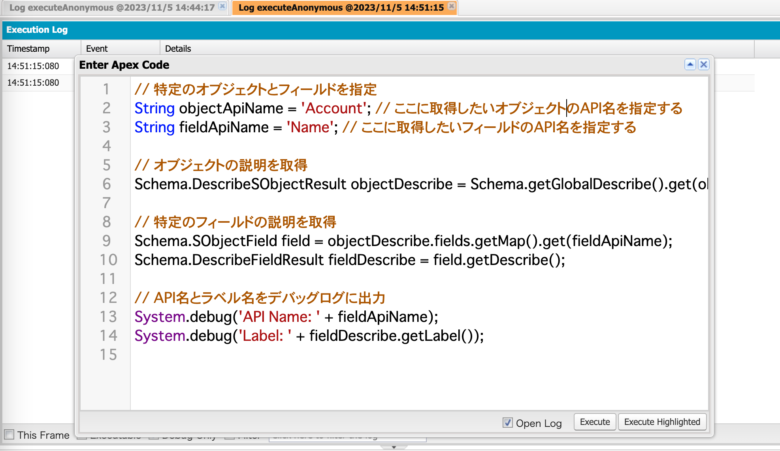The width and height of the screenshot is (780, 451).
Task: Select the 14:51:15 executeAnonymous log tab
Action: (339, 7)
